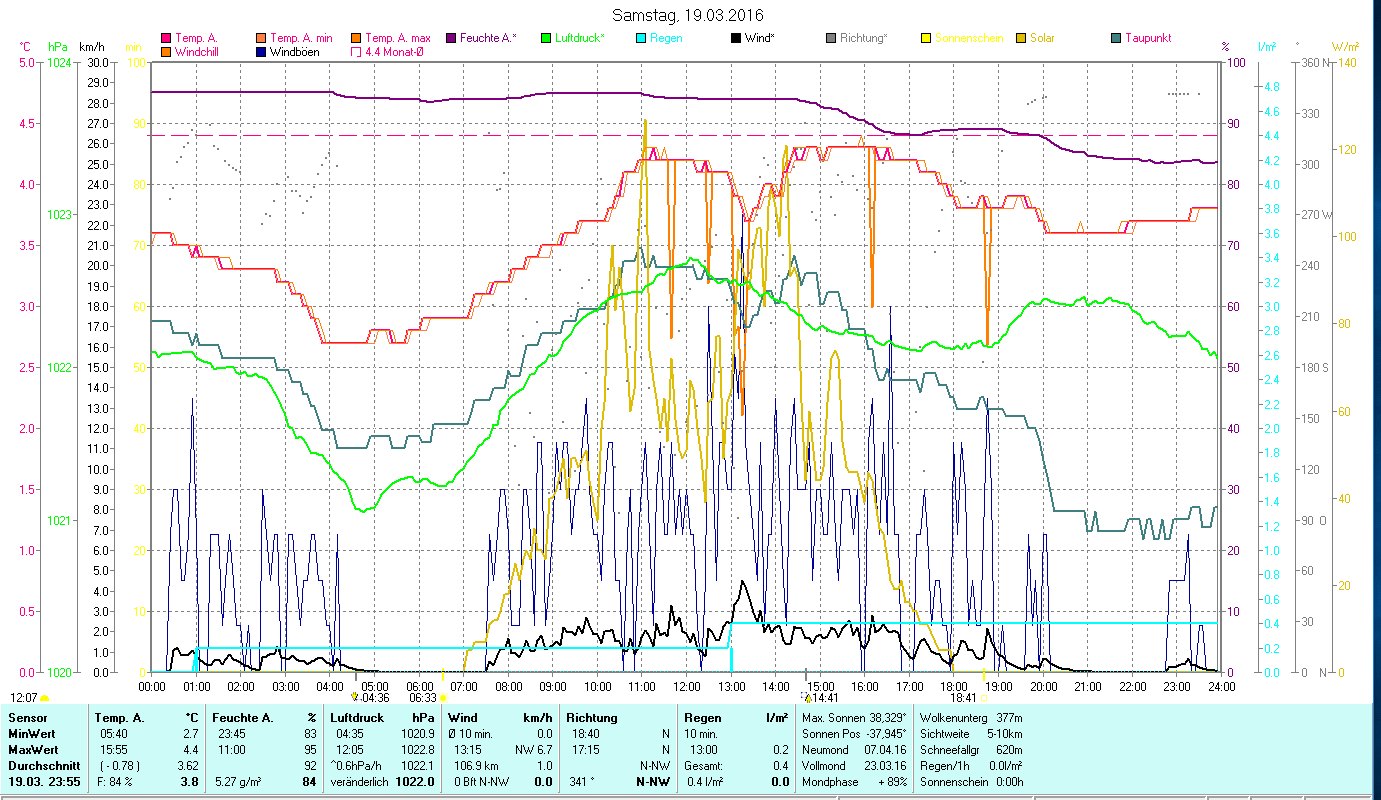This screenshot has width=1381, height=800.
Task: Click the cyan Regen legend swatch
Action: coord(641,38)
